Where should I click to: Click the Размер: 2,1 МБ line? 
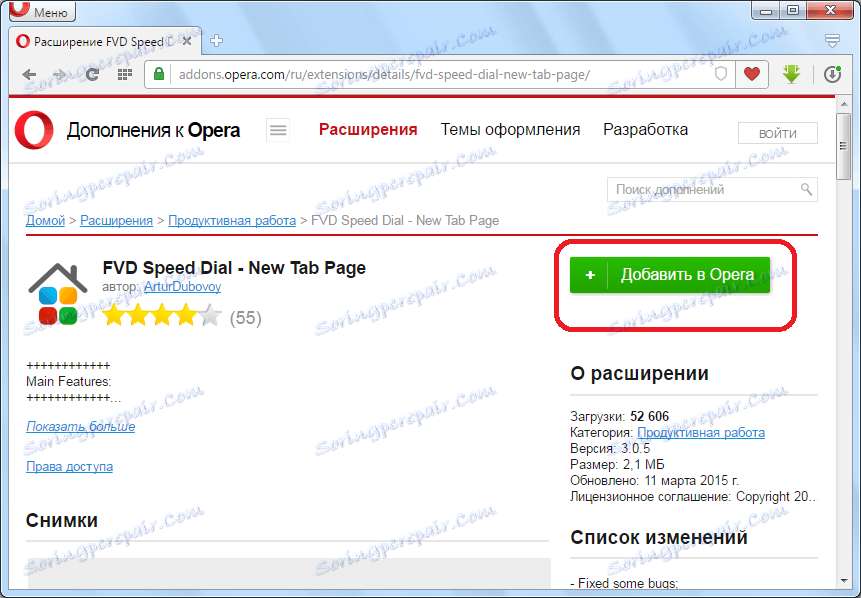point(617,465)
